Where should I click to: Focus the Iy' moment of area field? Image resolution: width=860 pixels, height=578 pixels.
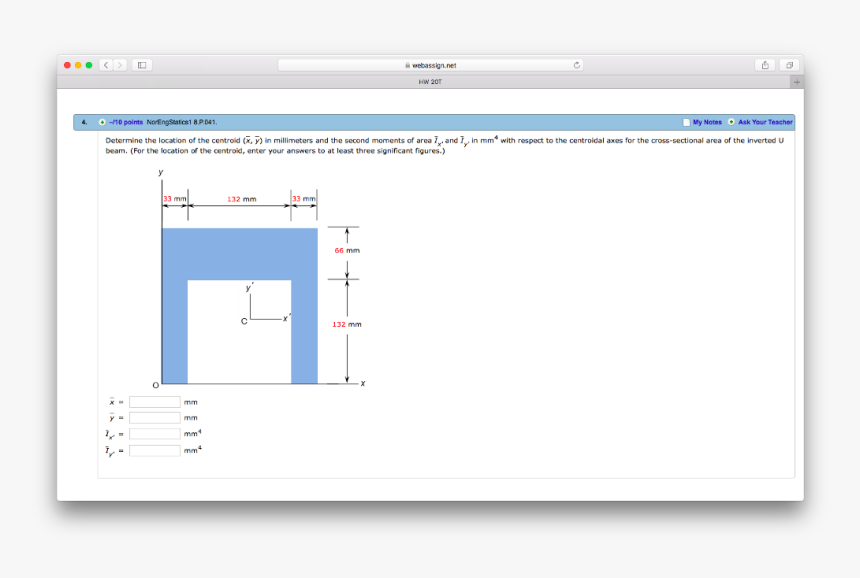point(154,450)
